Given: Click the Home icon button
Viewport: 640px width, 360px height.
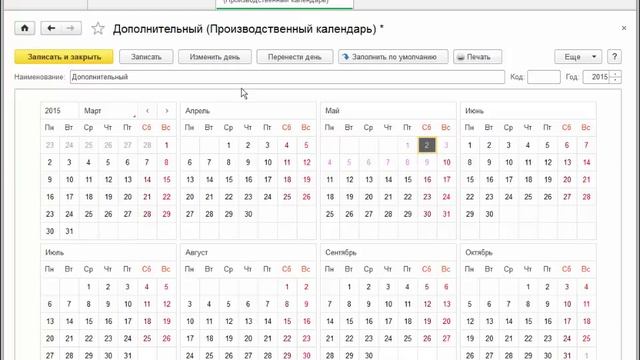Looking at the screenshot, I should pos(24,28).
